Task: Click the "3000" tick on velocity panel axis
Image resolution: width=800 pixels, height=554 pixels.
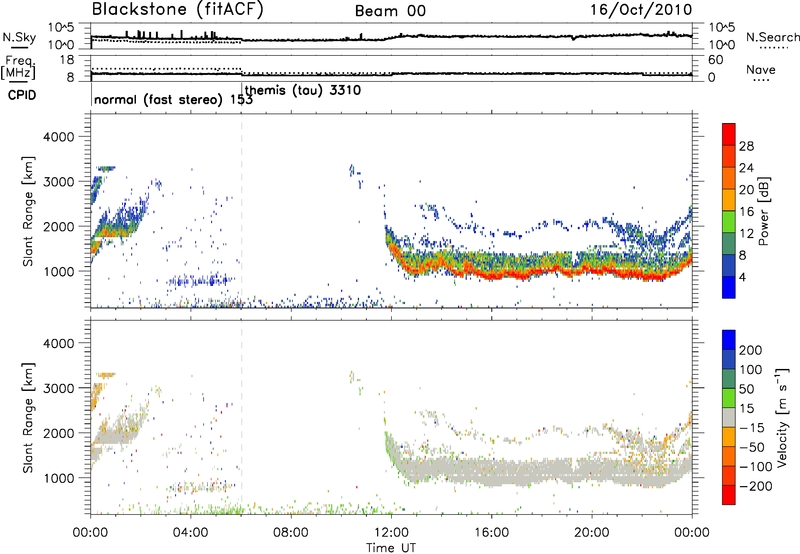Action: pos(58,388)
